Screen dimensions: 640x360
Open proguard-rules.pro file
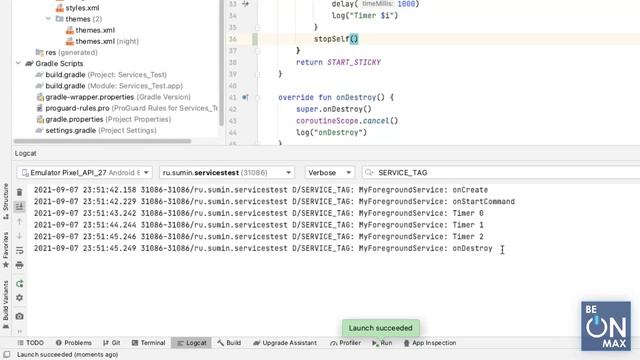(127, 108)
